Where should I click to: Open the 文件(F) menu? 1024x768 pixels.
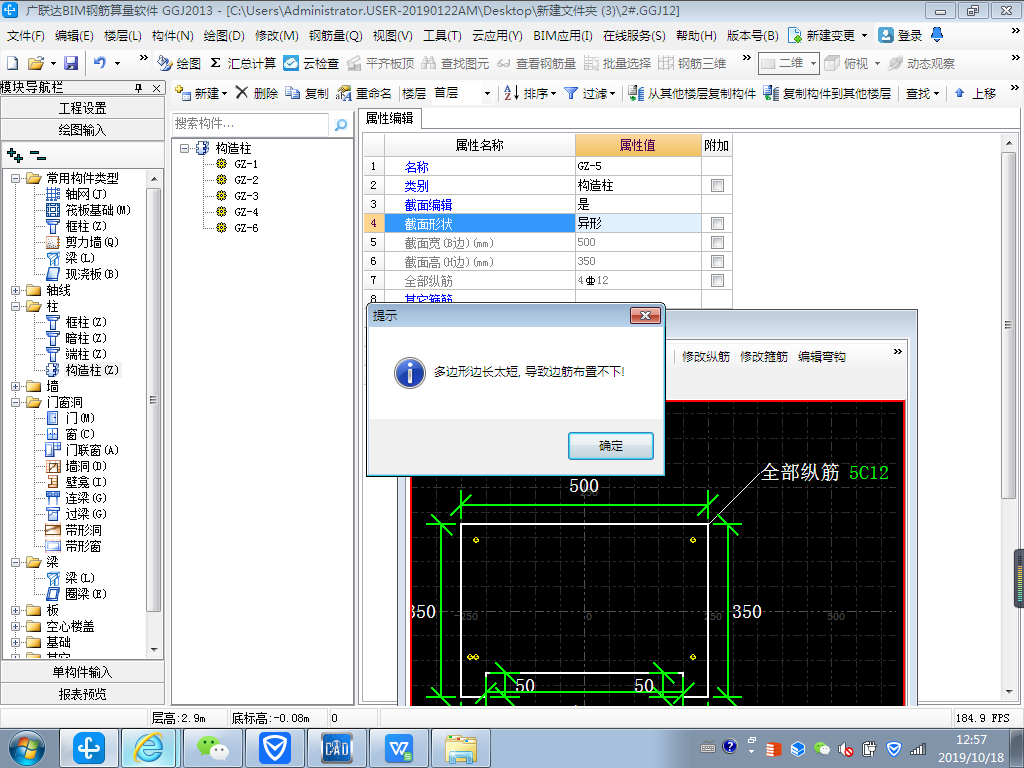pos(25,35)
